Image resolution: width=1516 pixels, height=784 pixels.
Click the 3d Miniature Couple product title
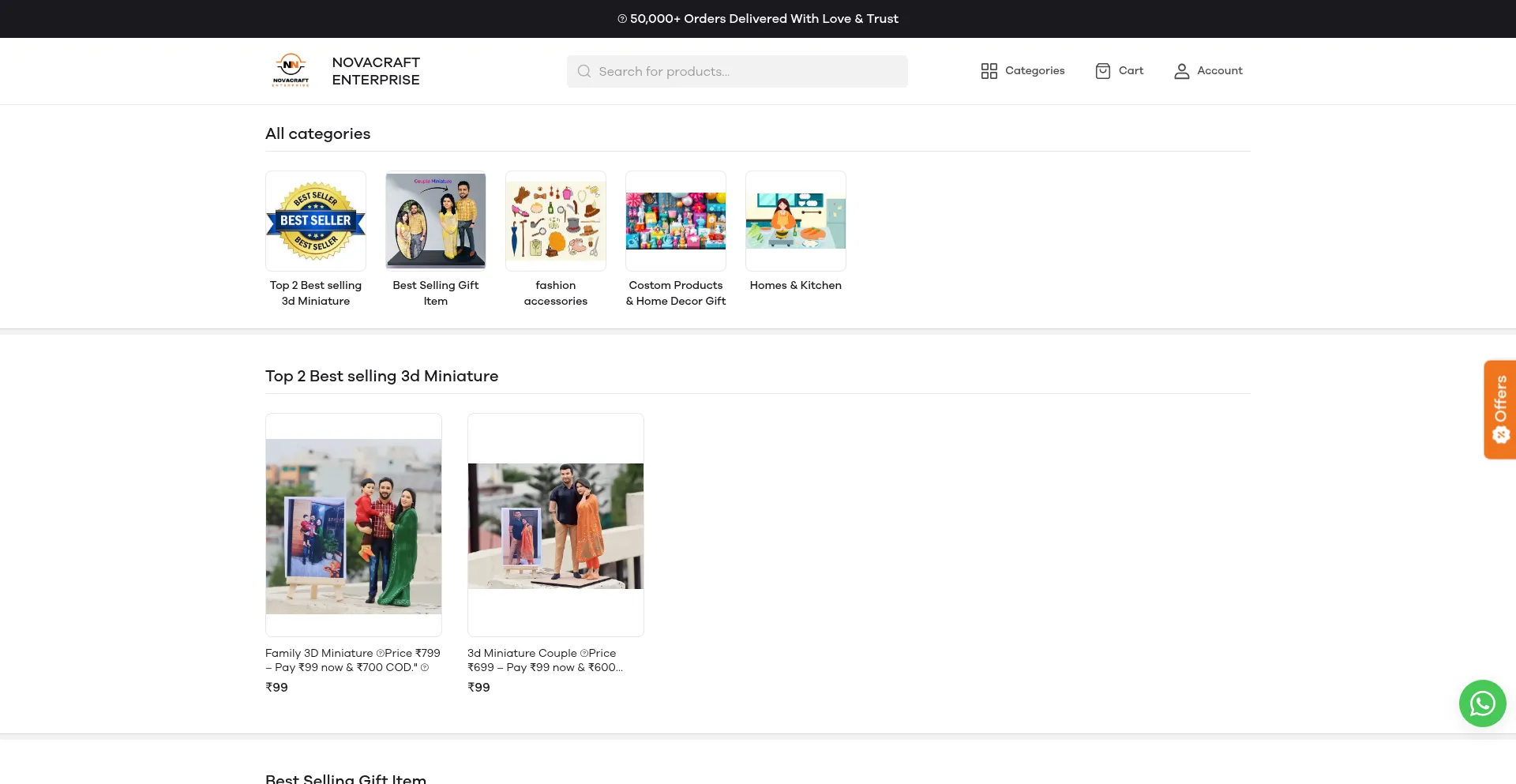[x=545, y=660]
